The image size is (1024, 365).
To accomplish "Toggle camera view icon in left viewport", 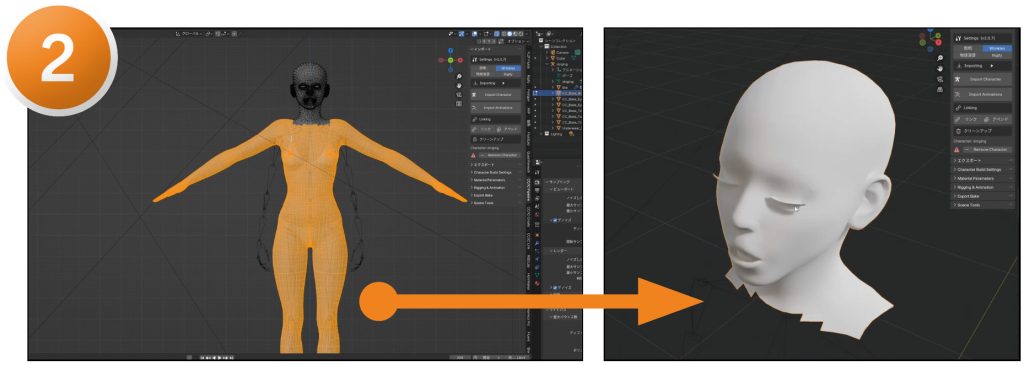I will [x=459, y=95].
